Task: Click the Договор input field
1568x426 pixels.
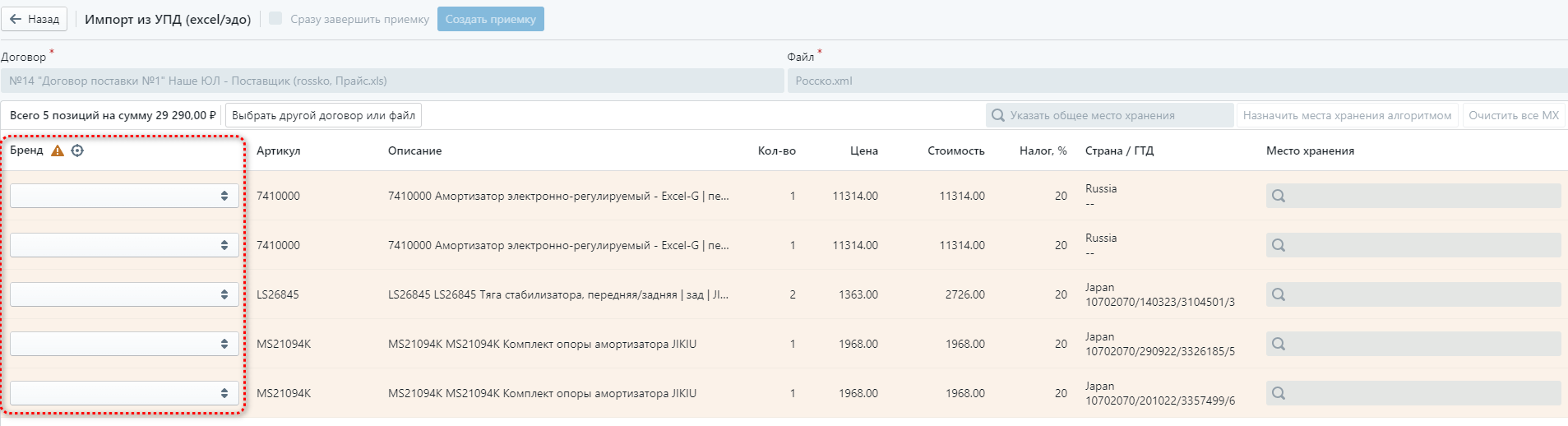Action: click(x=392, y=81)
